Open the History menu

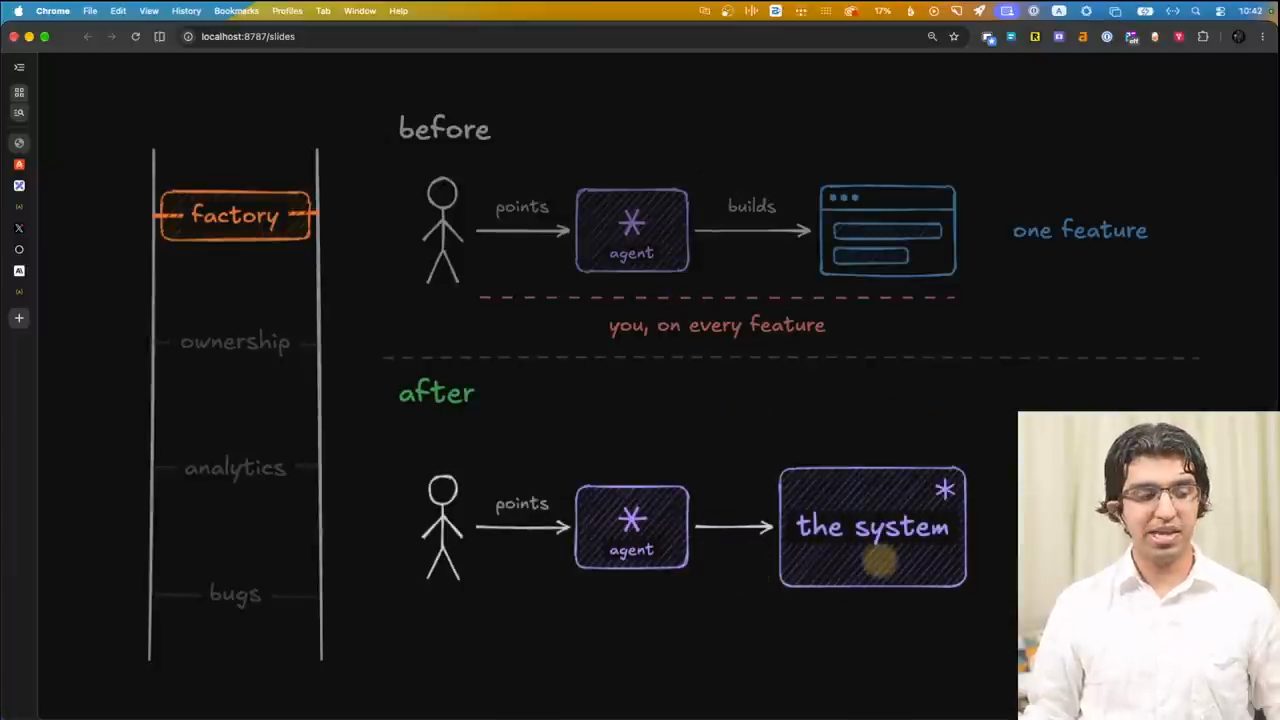tap(186, 11)
